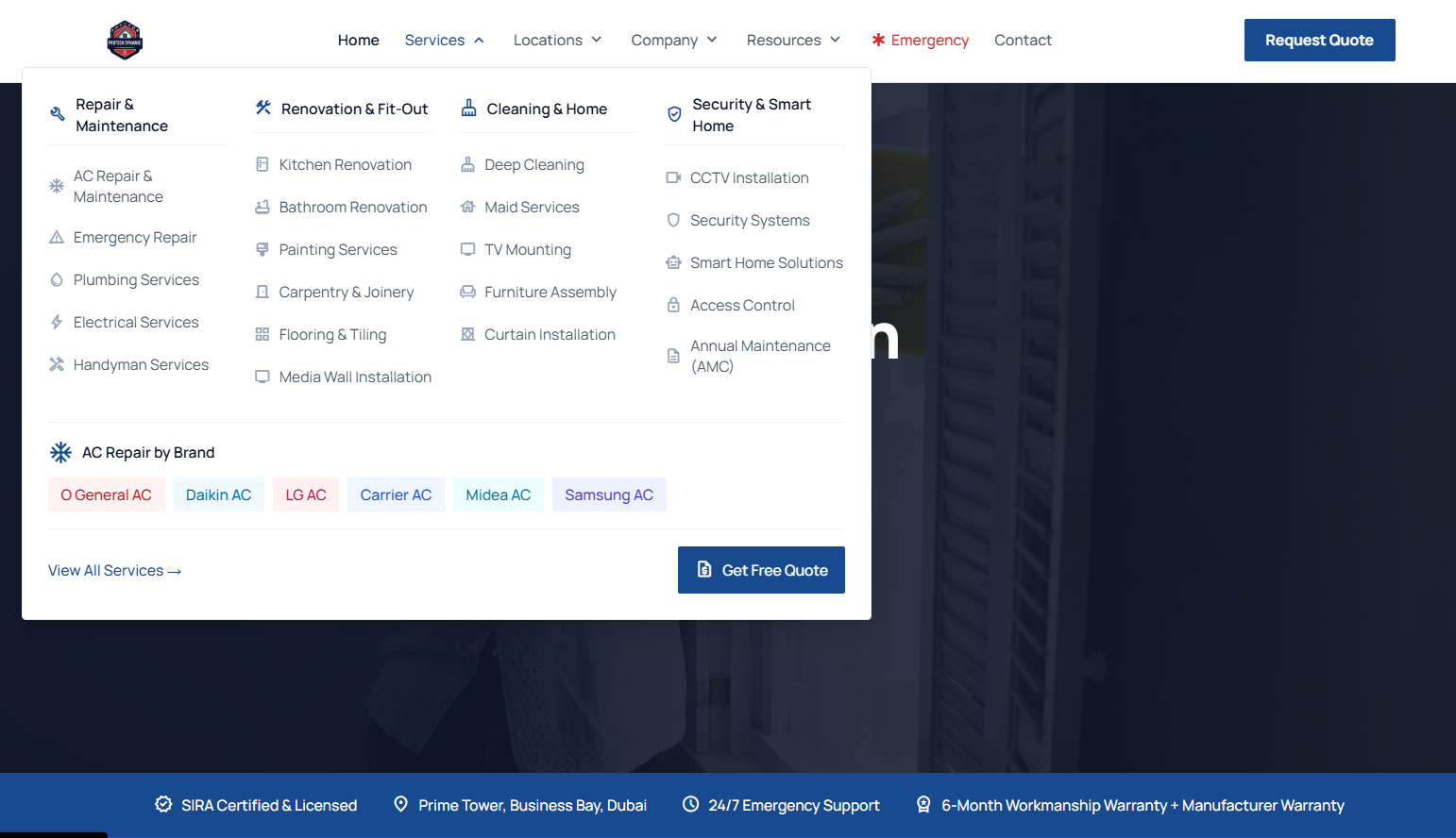Follow the View All Services link

[x=114, y=570]
